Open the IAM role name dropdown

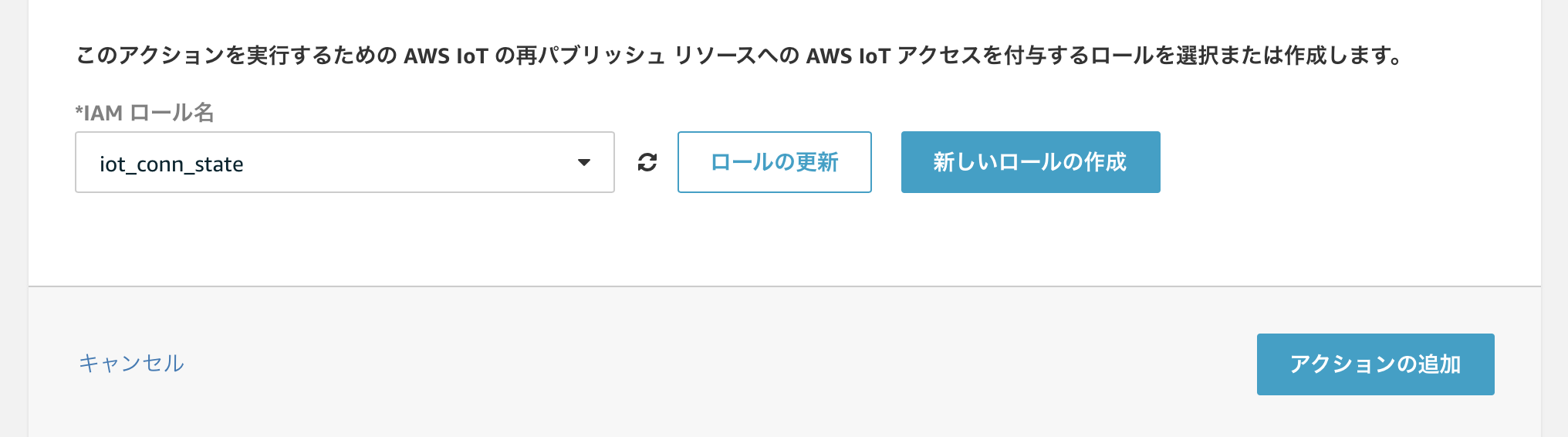click(344, 162)
